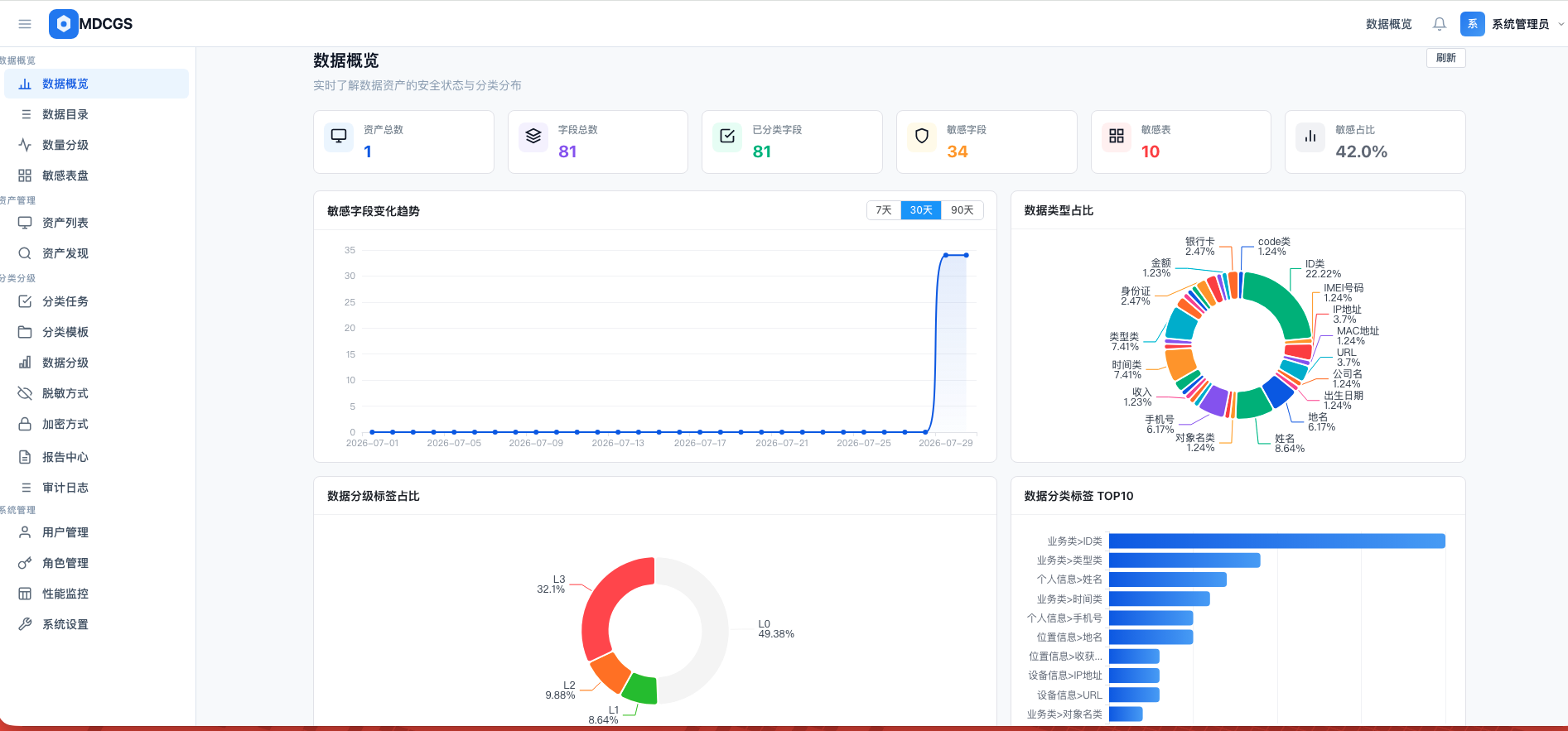Image resolution: width=1568 pixels, height=731 pixels.
Task: Click the MDCGS logo icon
Action: point(63,24)
